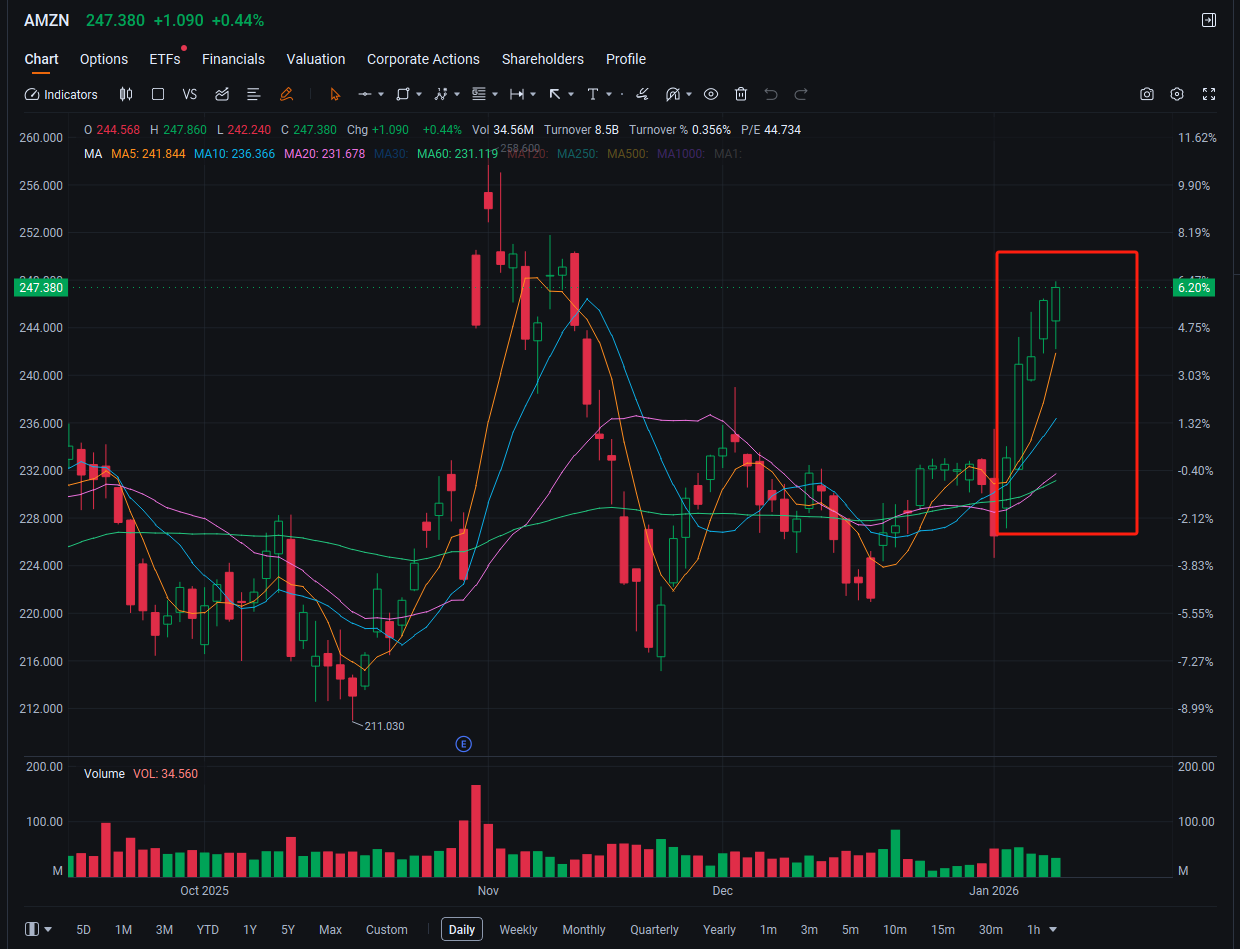Expand the magnet mode dropdown arrow

pyautogui.click(x=689, y=94)
